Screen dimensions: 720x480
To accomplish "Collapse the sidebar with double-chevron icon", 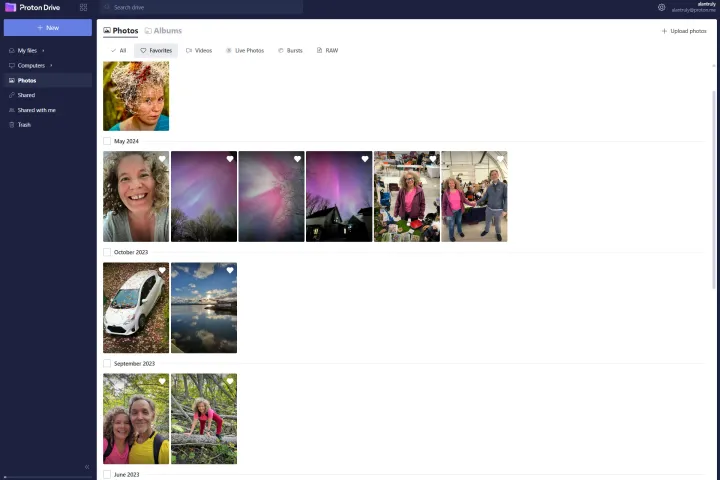I will point(86,467).
